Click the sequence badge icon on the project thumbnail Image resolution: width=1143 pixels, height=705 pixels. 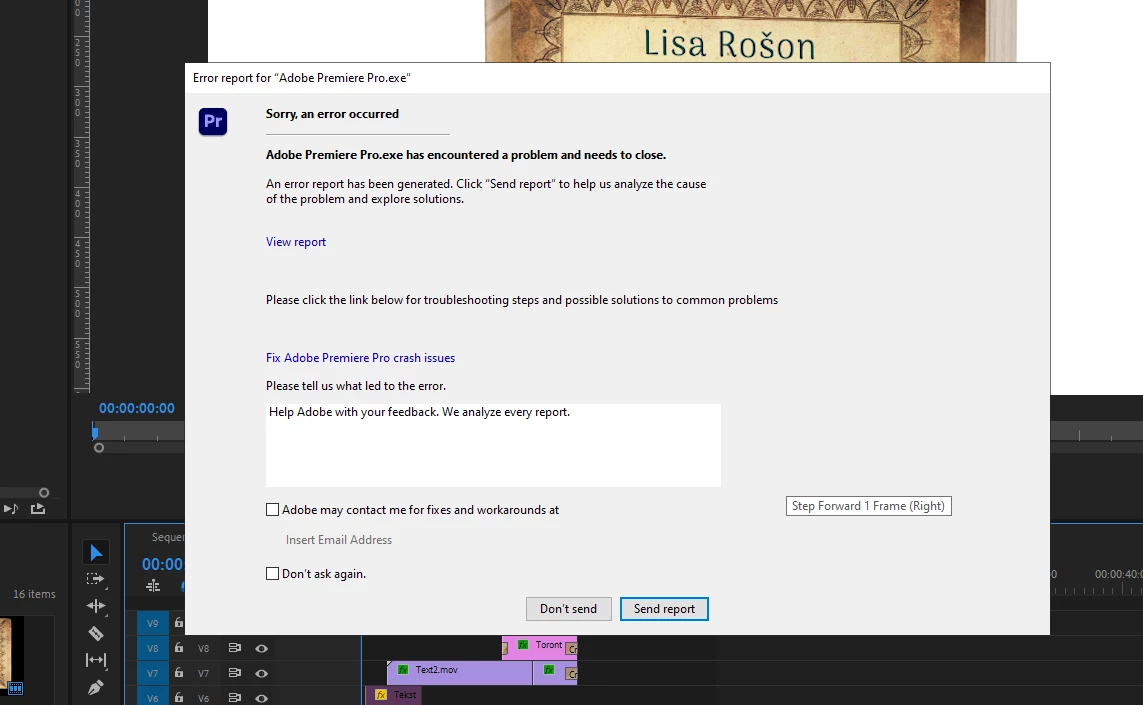pos(15,688)
